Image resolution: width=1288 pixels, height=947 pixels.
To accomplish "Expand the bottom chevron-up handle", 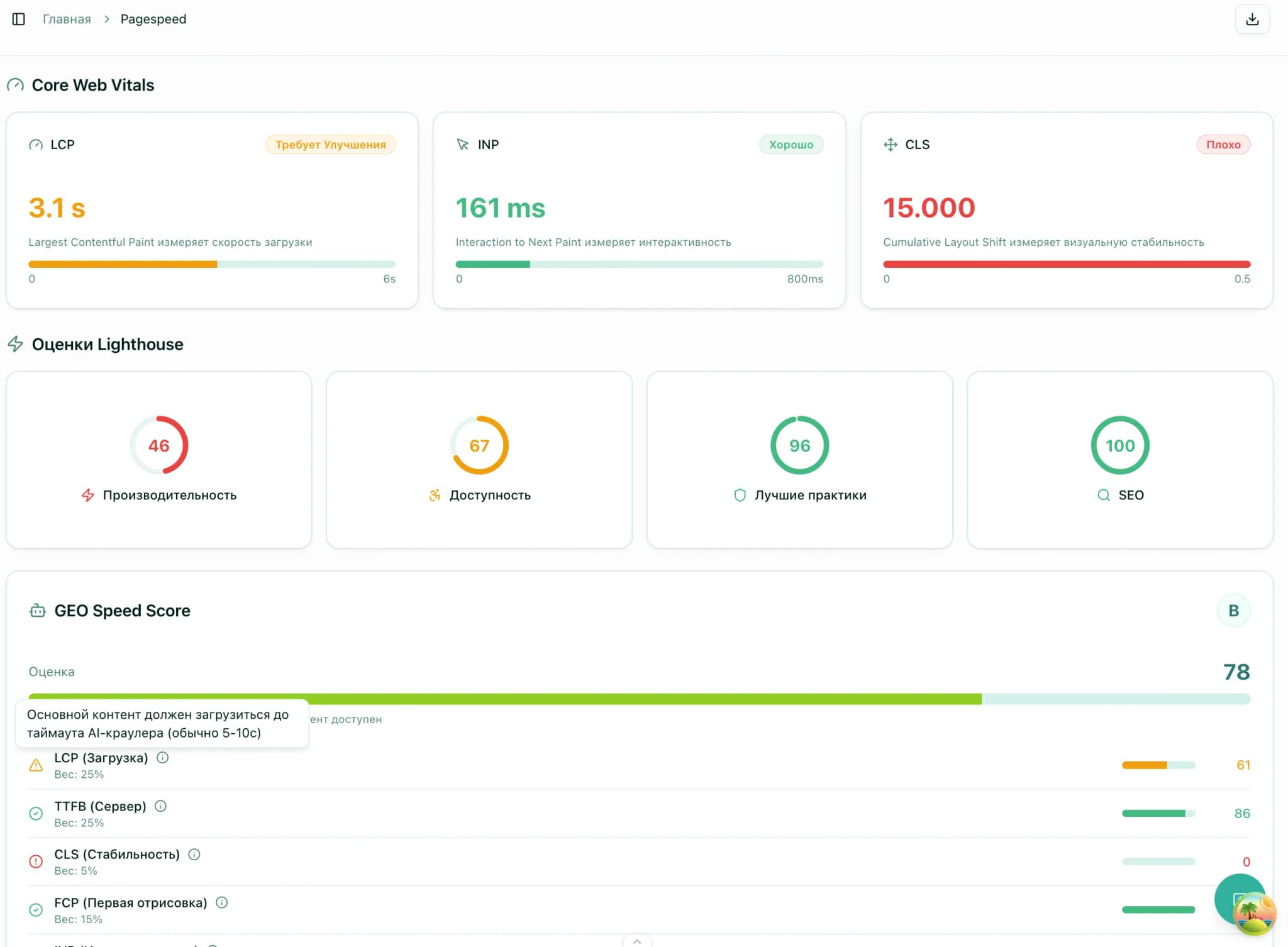I will click(x=637, y=941).
